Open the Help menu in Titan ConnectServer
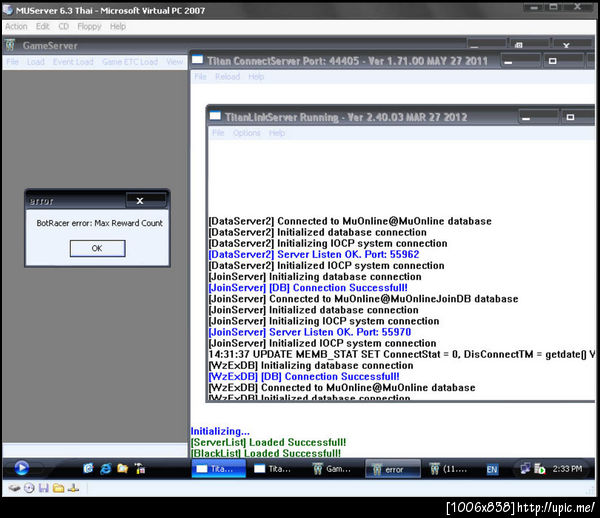 pyautogui.click(x=256, y=77)
